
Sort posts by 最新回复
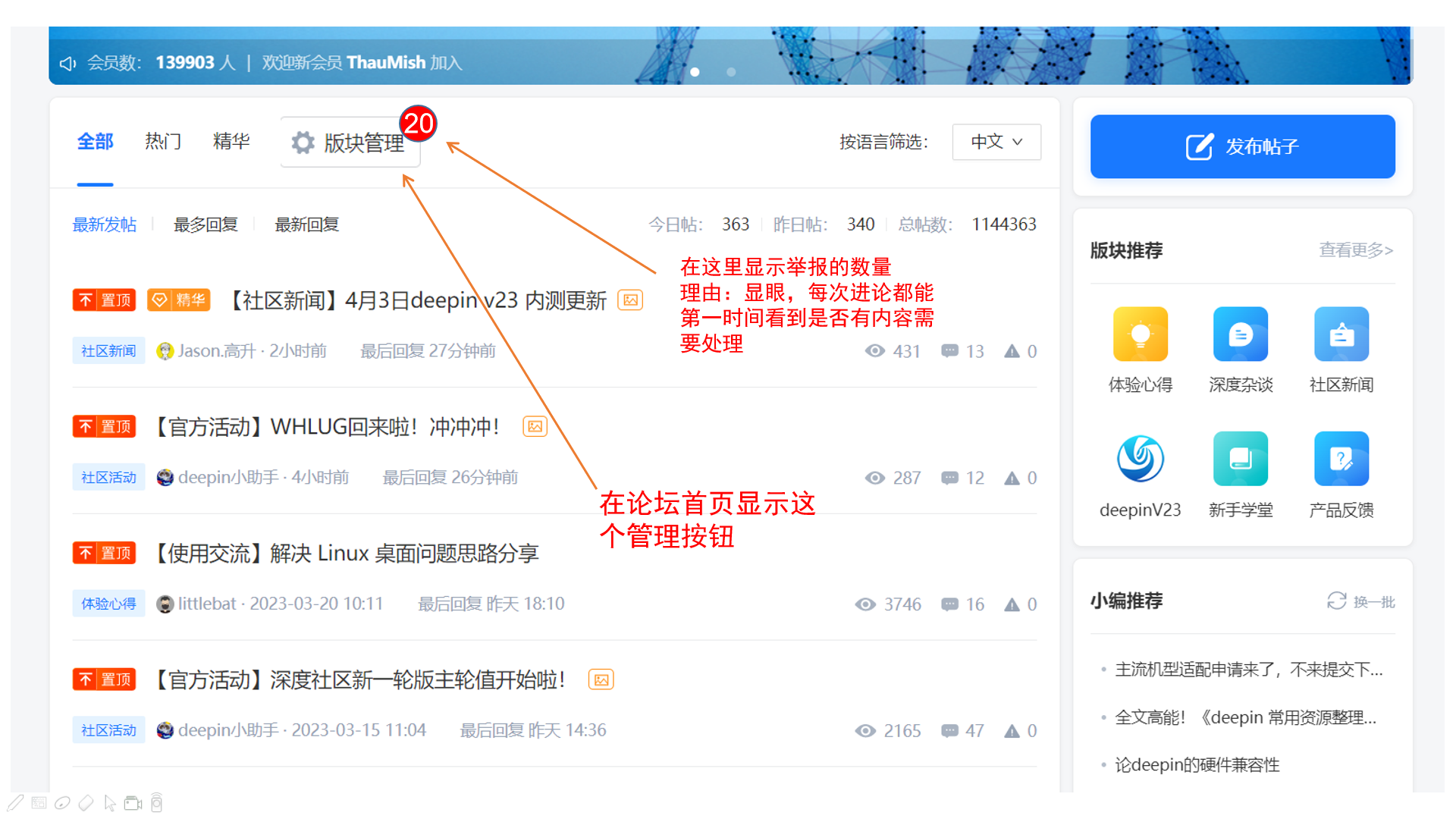click(x=306, y=225)
